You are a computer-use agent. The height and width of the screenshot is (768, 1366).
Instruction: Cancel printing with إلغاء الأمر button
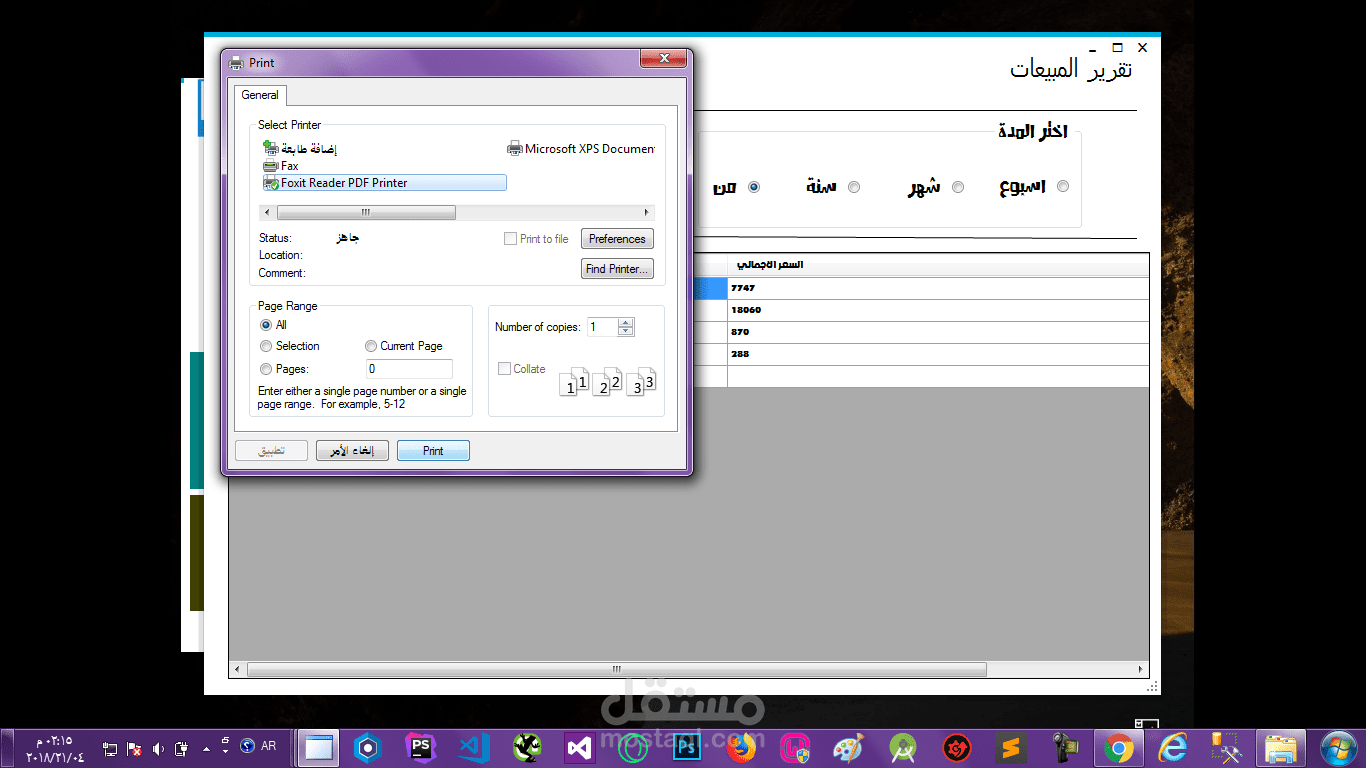(x=352, y=451)
